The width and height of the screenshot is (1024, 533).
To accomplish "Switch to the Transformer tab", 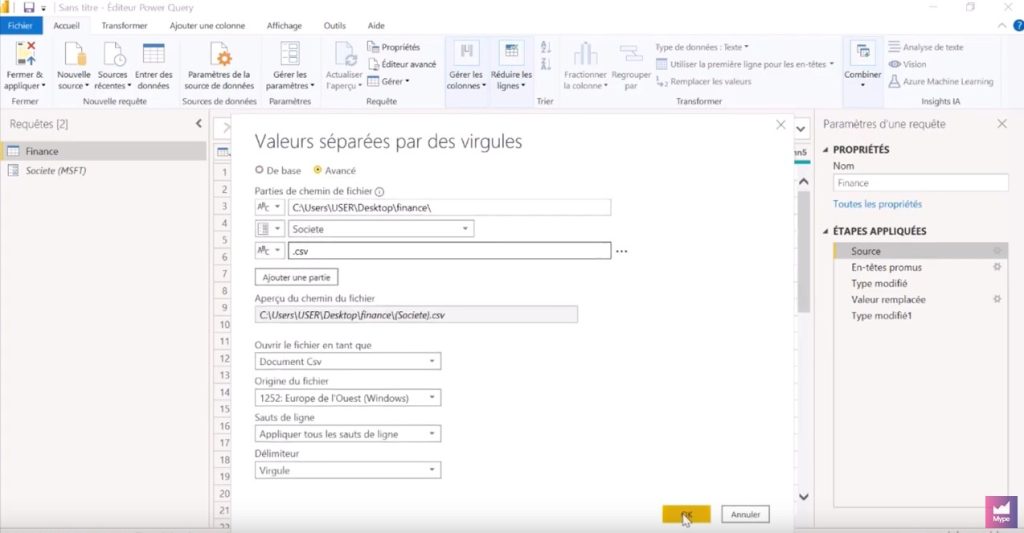I will [124, 25].
